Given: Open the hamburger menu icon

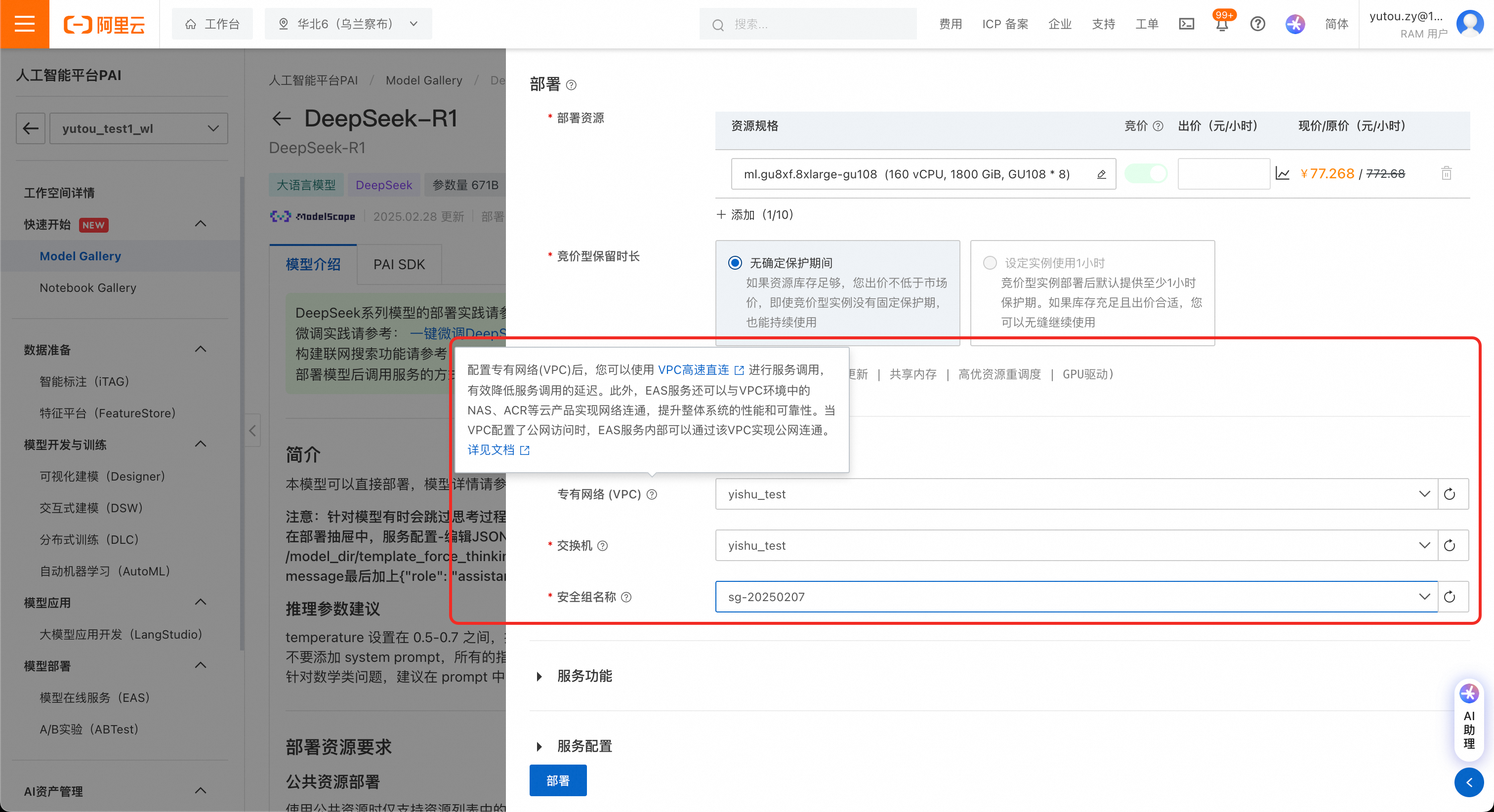Looking at the screenshot, I should 24,24.
